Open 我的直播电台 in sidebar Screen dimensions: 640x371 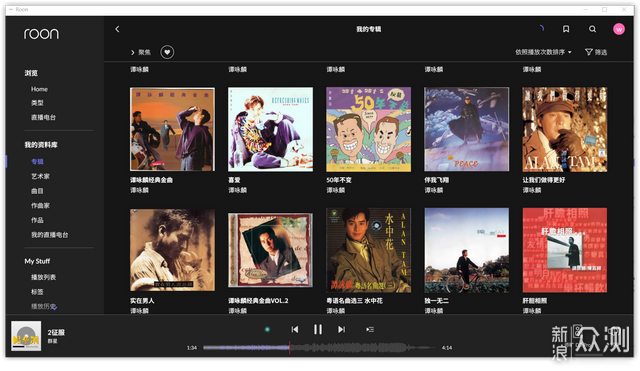tap(50, 235)
